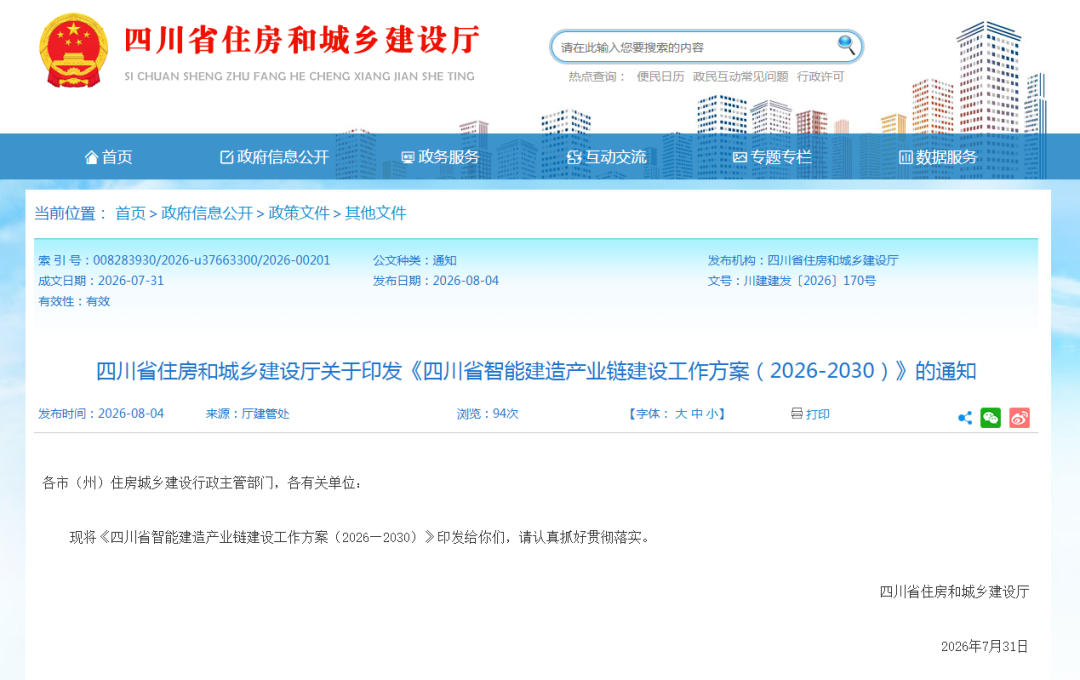Click the national emblem logo
Image resolution: width=1080 pixels, height=680 pixels.
click(73, 50)
